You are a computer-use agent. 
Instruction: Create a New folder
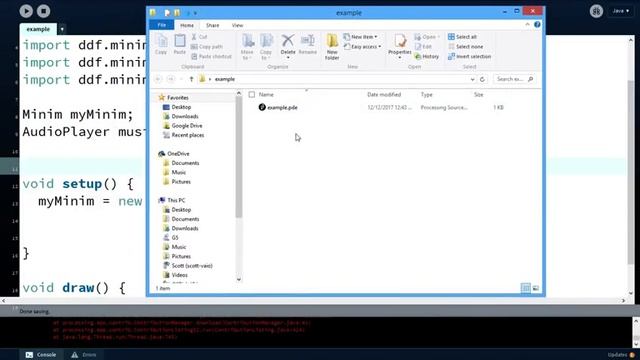click(332, 47)
